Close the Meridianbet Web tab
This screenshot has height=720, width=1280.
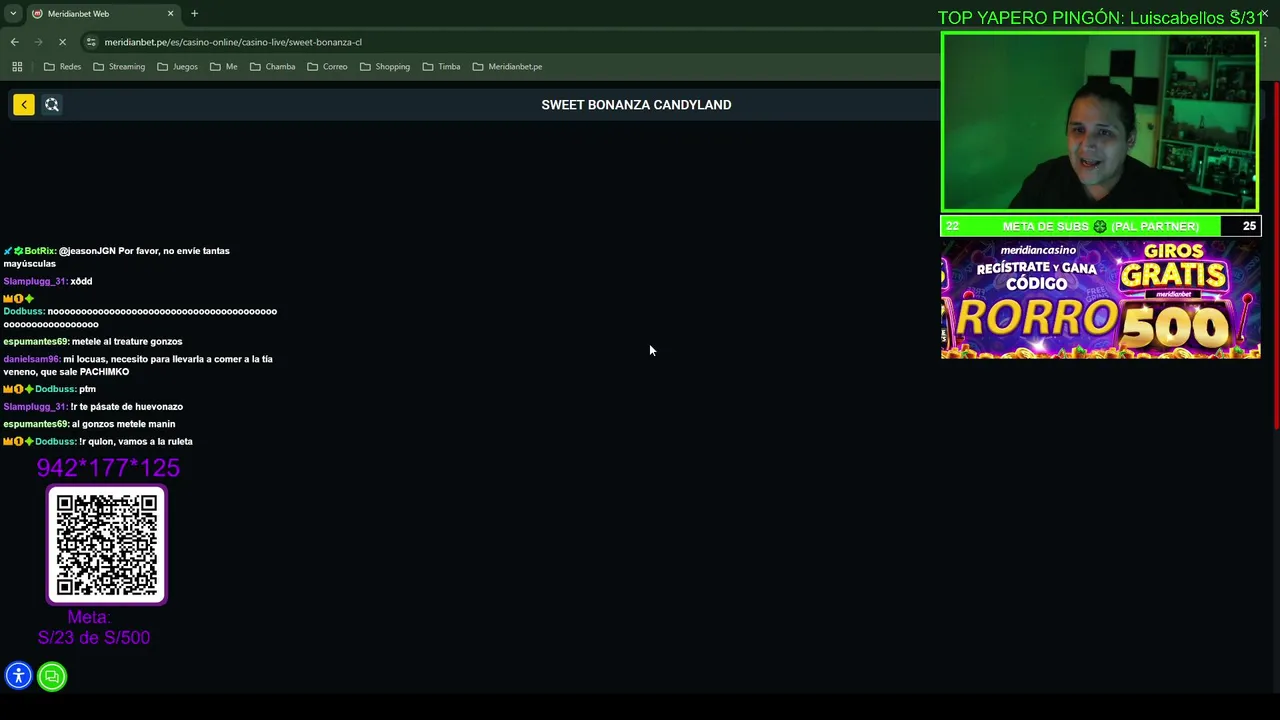pos(170,13)
